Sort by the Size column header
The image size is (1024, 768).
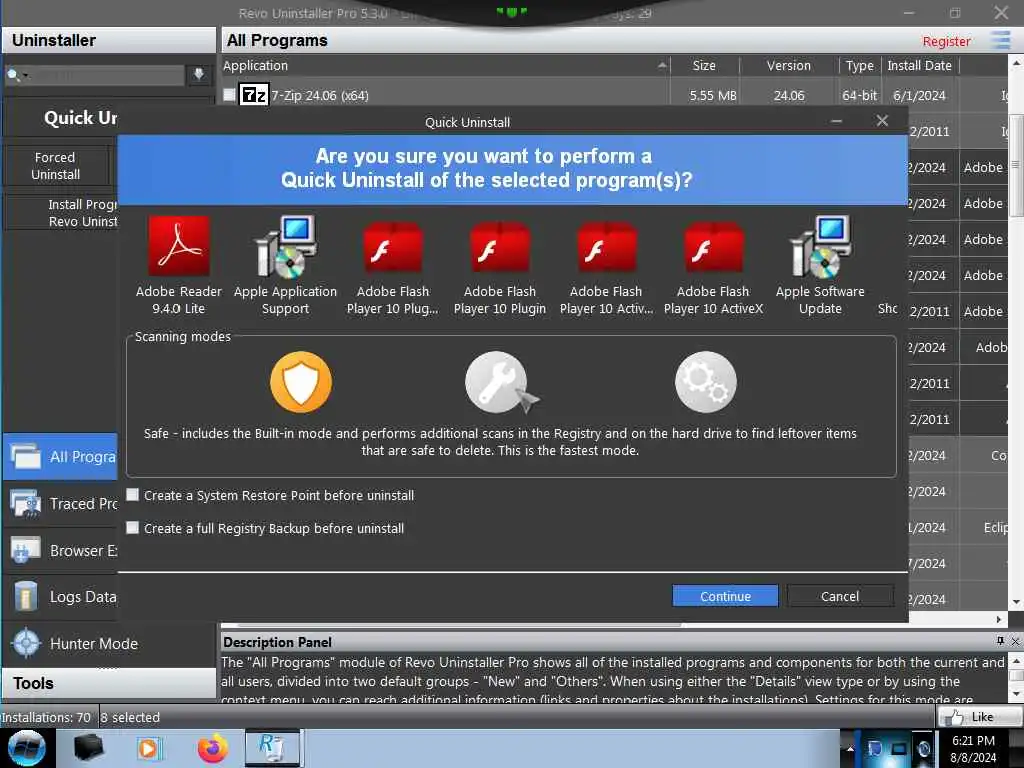[704, 65]
